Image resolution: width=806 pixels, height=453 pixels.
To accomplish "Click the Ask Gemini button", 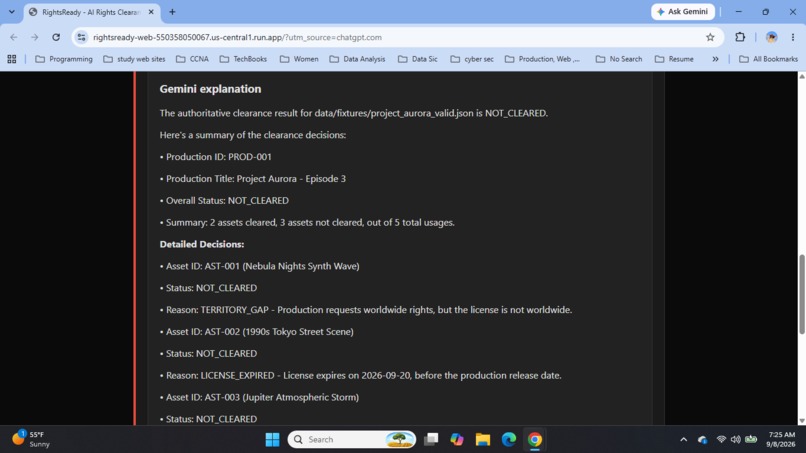I will point(683,11).
